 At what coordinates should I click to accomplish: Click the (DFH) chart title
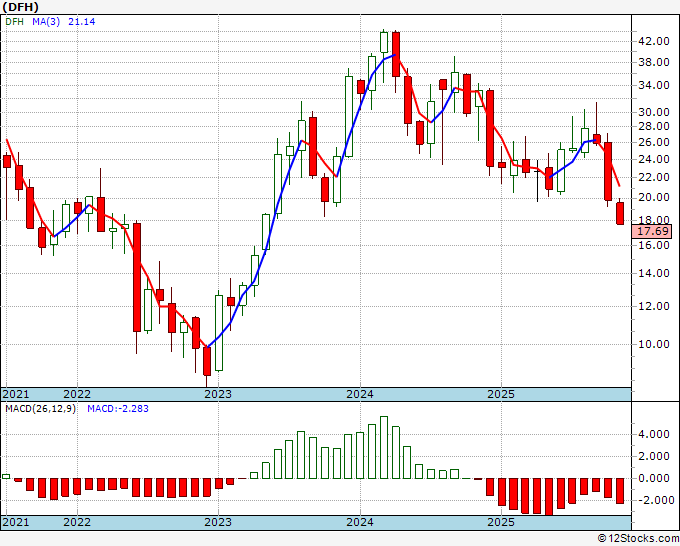(20, 7)
